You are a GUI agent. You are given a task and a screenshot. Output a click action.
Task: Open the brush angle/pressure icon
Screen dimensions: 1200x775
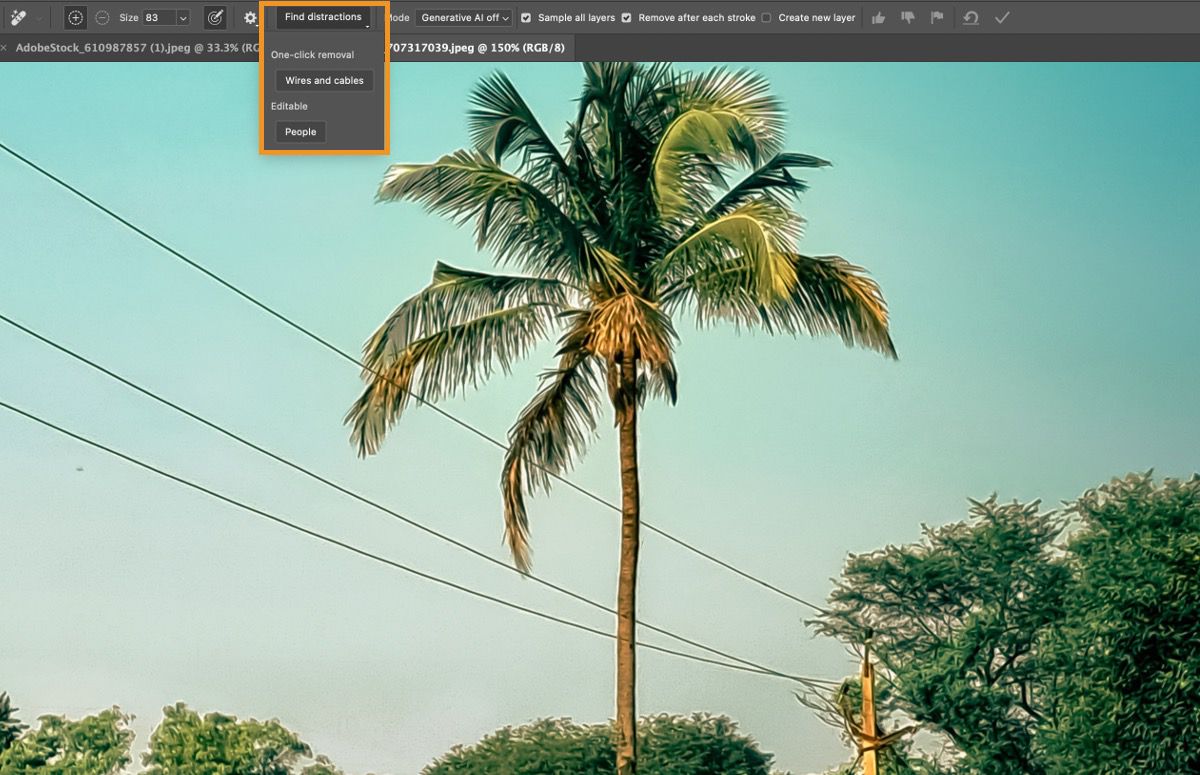[x=213, y=17]
